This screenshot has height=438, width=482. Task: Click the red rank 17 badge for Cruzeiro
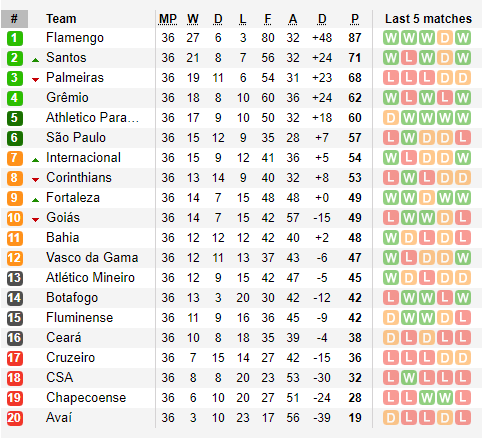[x=14, y=358]
